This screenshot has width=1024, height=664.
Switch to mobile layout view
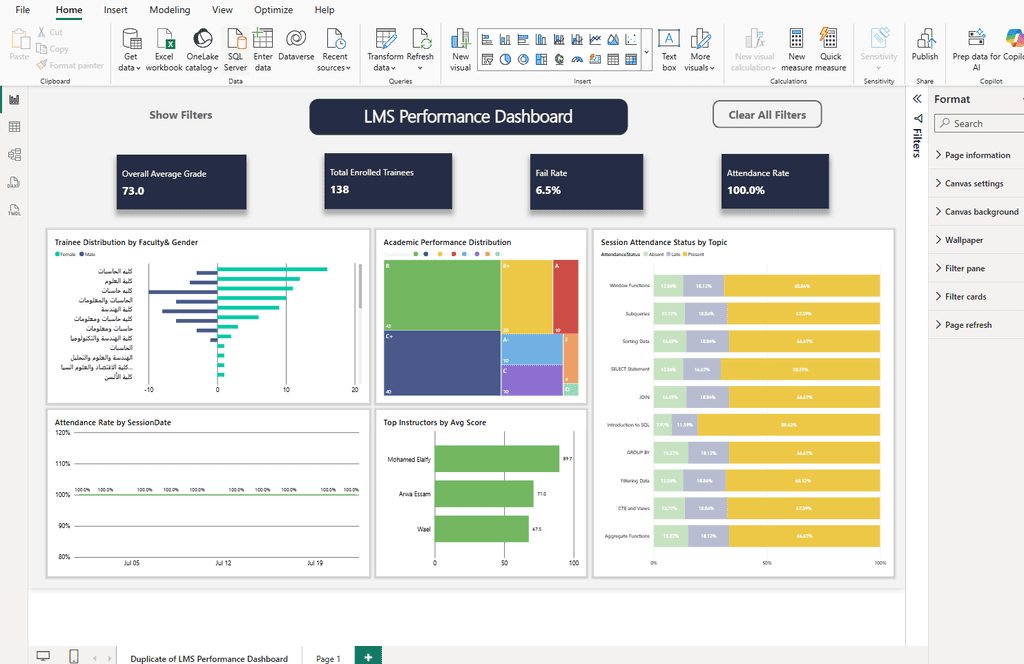(x=74, y=656)
